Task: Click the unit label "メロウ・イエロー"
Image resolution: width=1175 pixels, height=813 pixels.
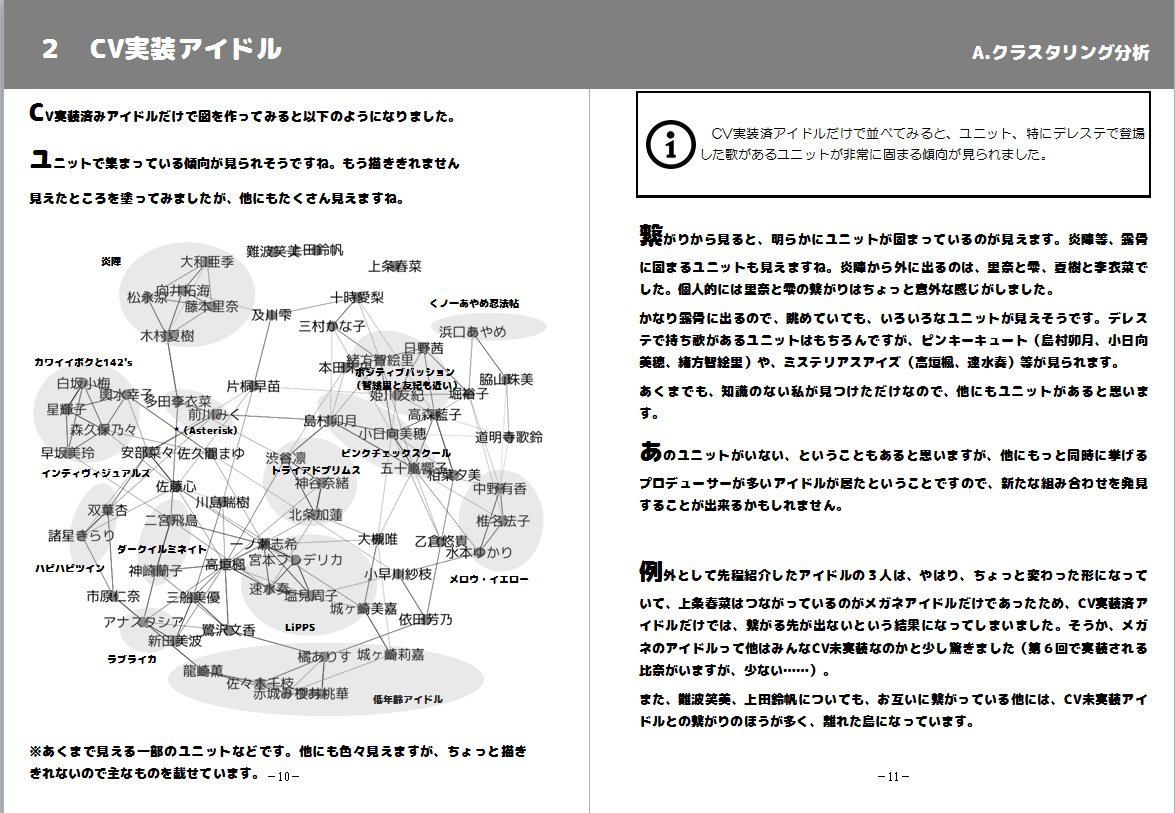Action: coord(489,579)
